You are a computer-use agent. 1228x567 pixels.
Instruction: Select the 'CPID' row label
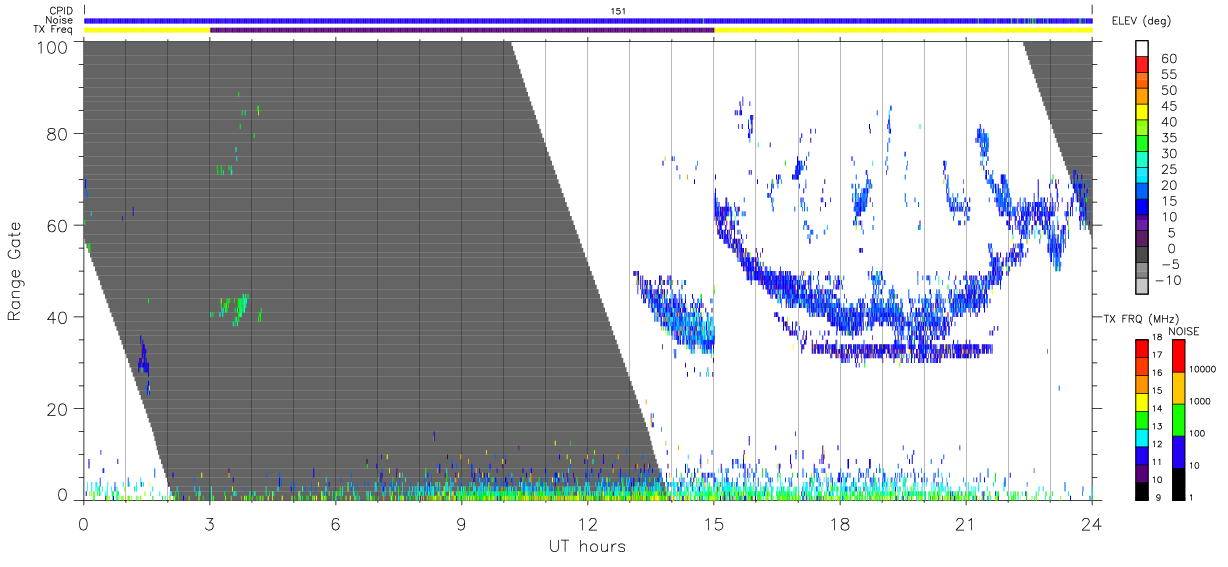coord(61,11)
